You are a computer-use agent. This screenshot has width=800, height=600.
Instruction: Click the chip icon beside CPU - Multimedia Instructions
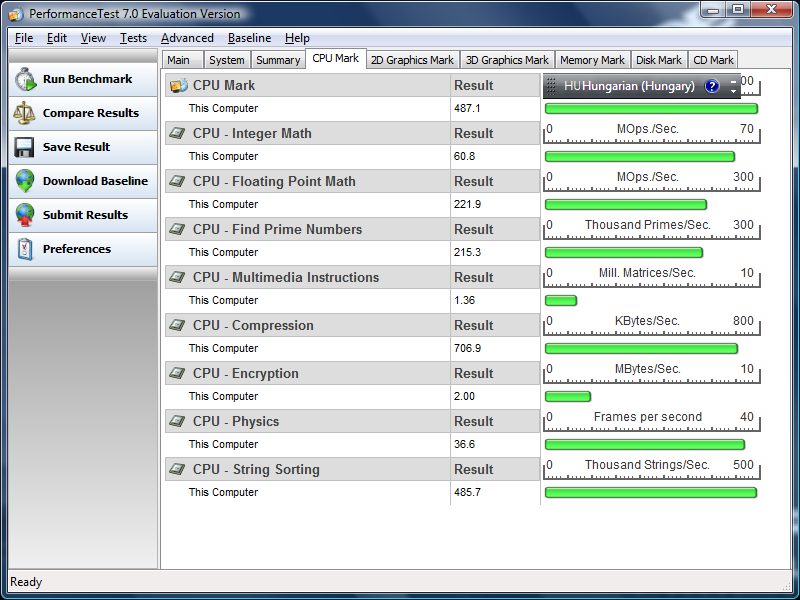tap(177, 278)
